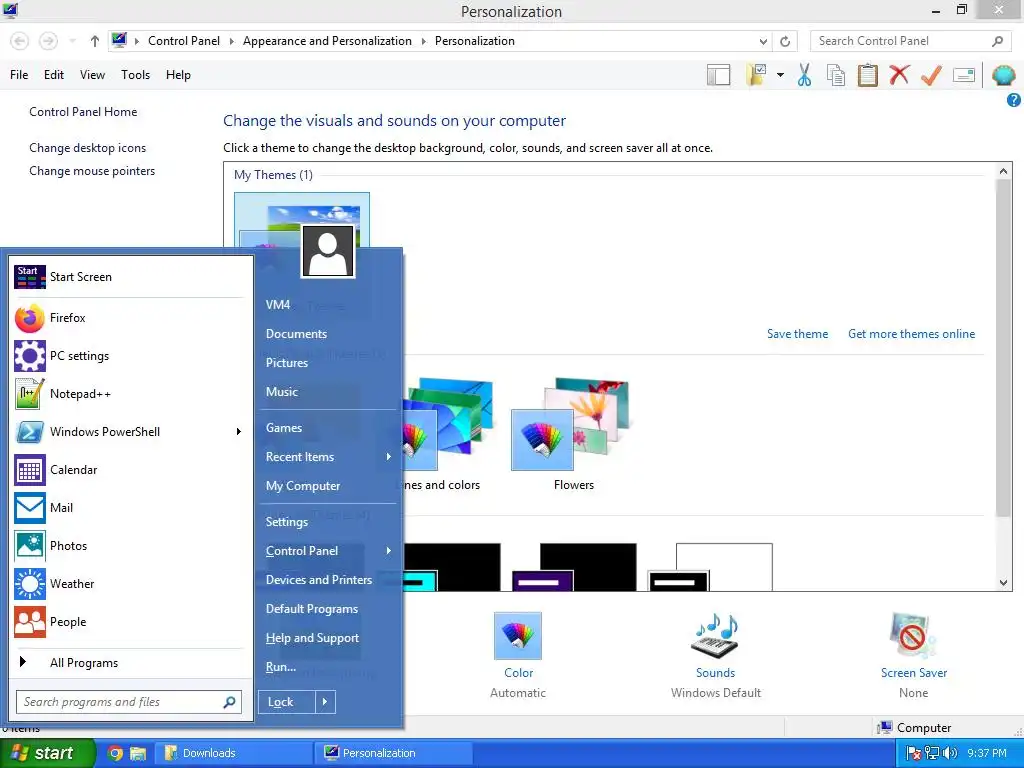Expand the Control Panel submenu
1024x768 pixels.
(389, 551)
